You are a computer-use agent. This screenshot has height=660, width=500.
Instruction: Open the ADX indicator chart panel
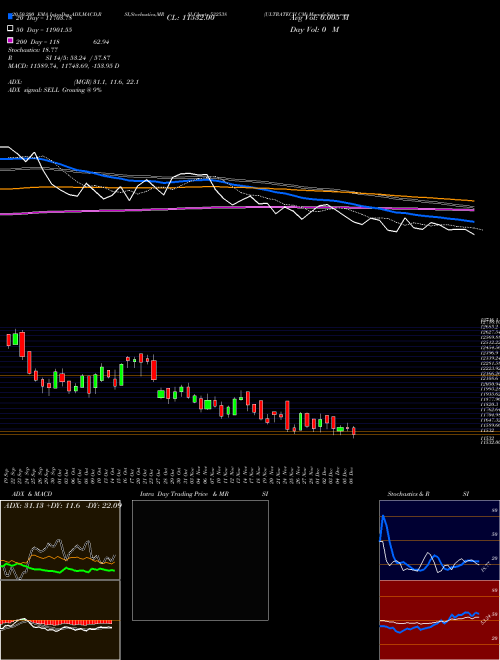click(60, 540)
